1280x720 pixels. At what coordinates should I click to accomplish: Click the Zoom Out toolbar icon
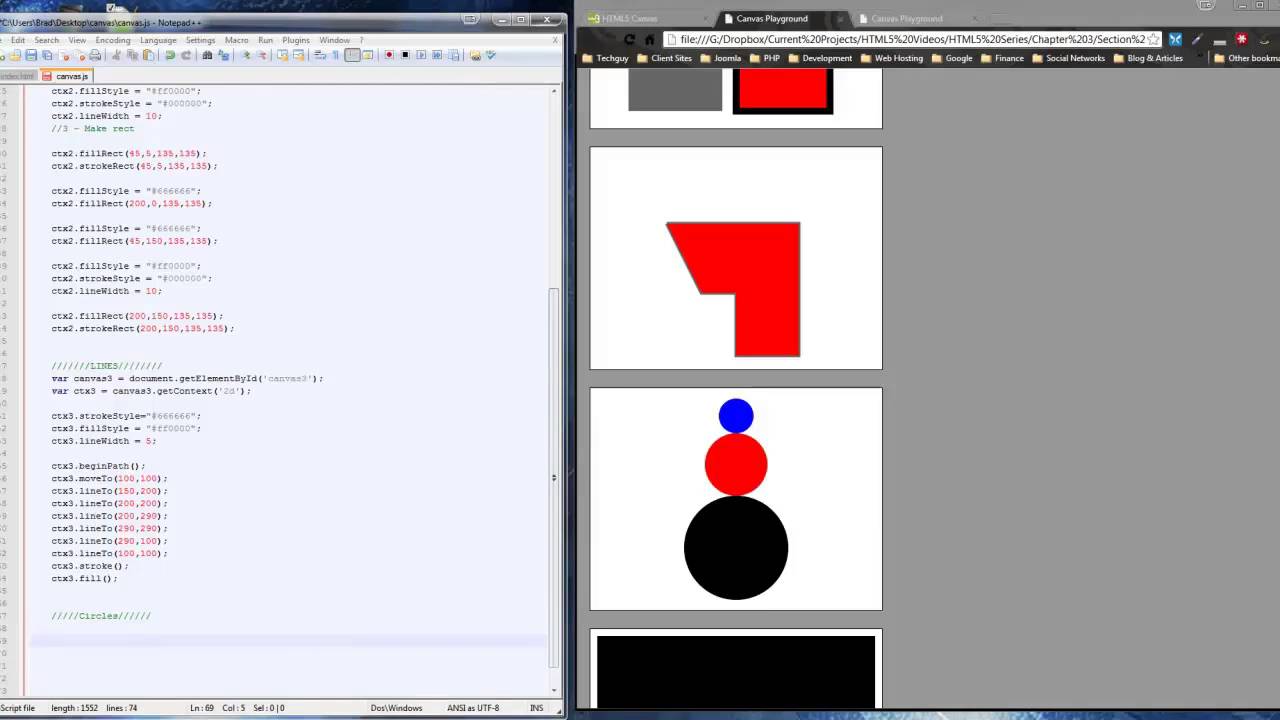pos(262,55)
